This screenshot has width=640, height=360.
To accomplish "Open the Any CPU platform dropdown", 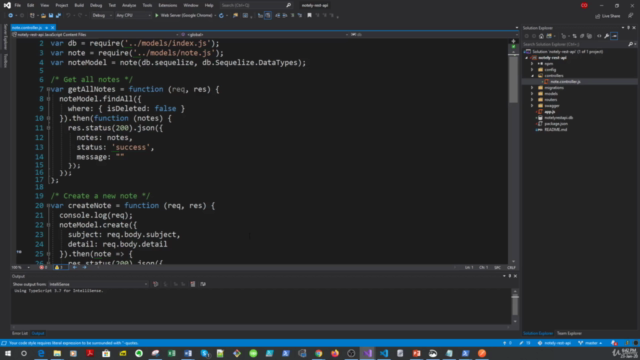I will click(x=133, y=16).
